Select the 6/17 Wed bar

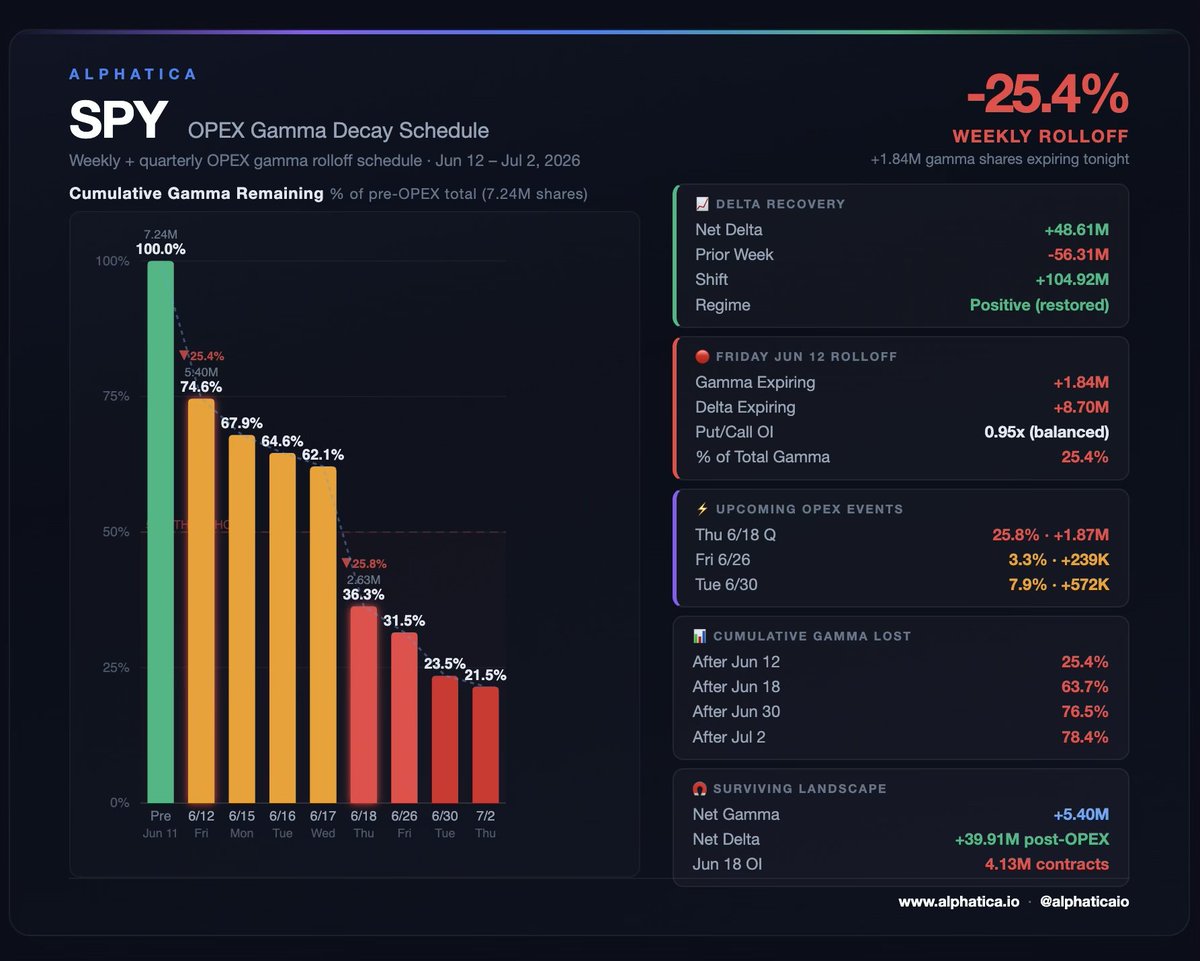323,635
